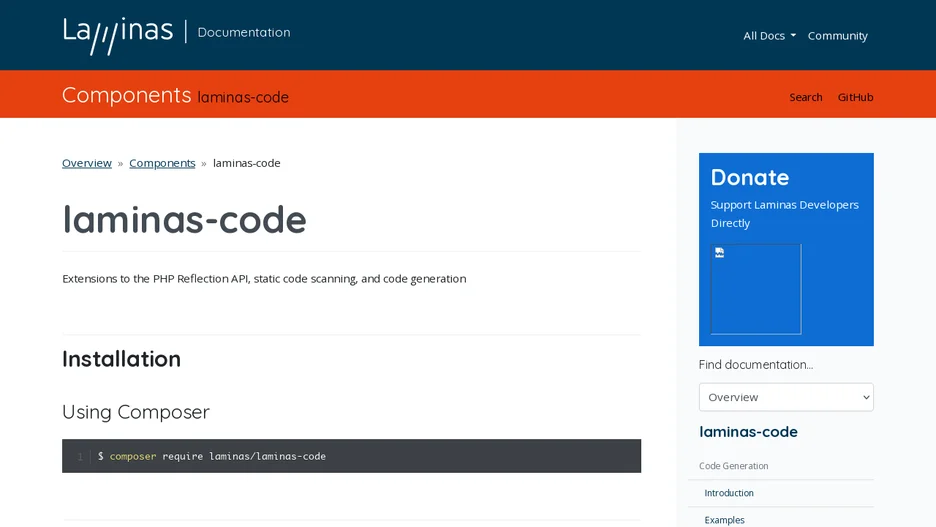Click the Components heading in orange bar
This screenshot has height=527, width=936.
click(127, 95)
